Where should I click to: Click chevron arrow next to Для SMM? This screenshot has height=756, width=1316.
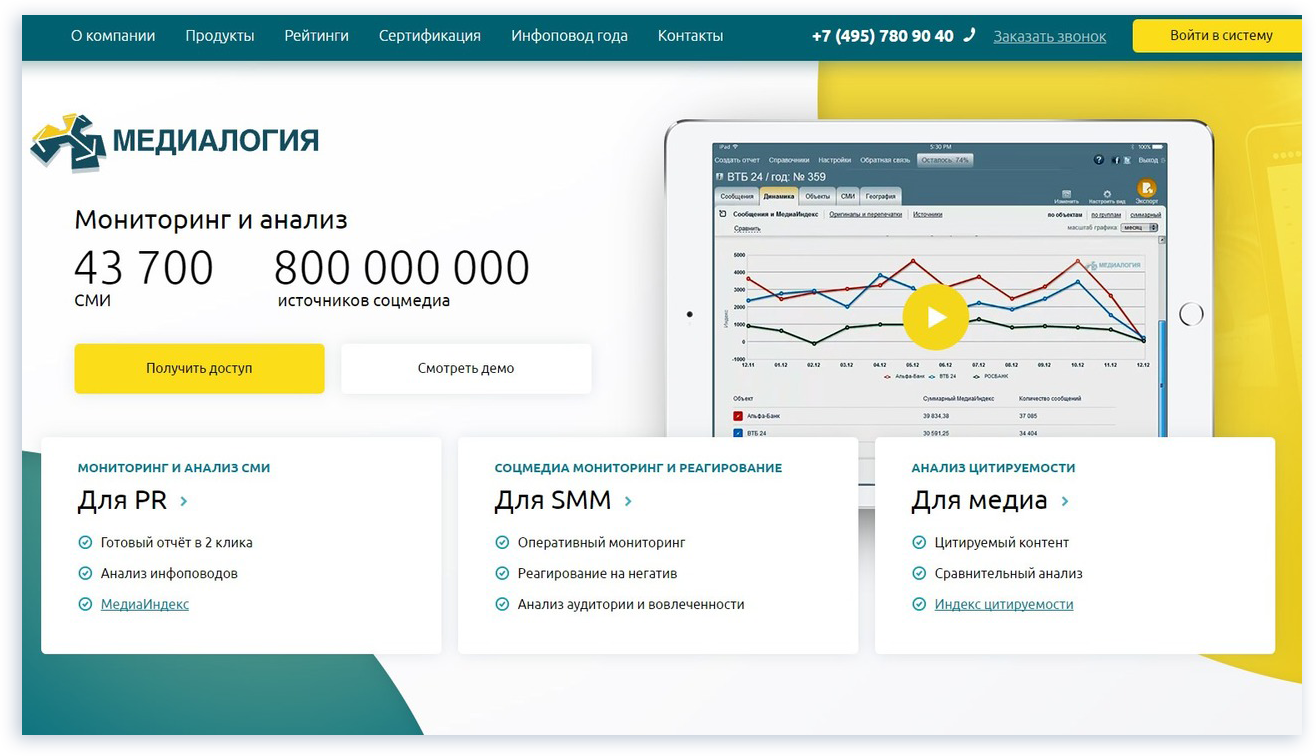click(628, 501)
